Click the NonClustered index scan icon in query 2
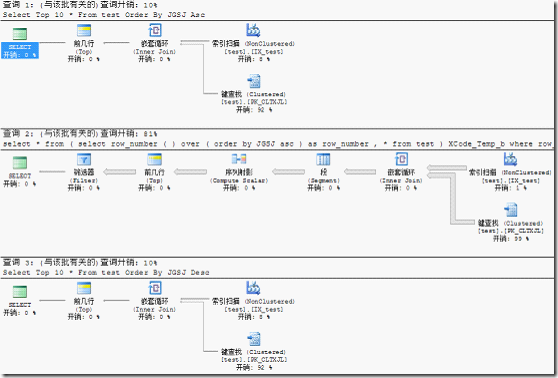 tap(510, 159)
